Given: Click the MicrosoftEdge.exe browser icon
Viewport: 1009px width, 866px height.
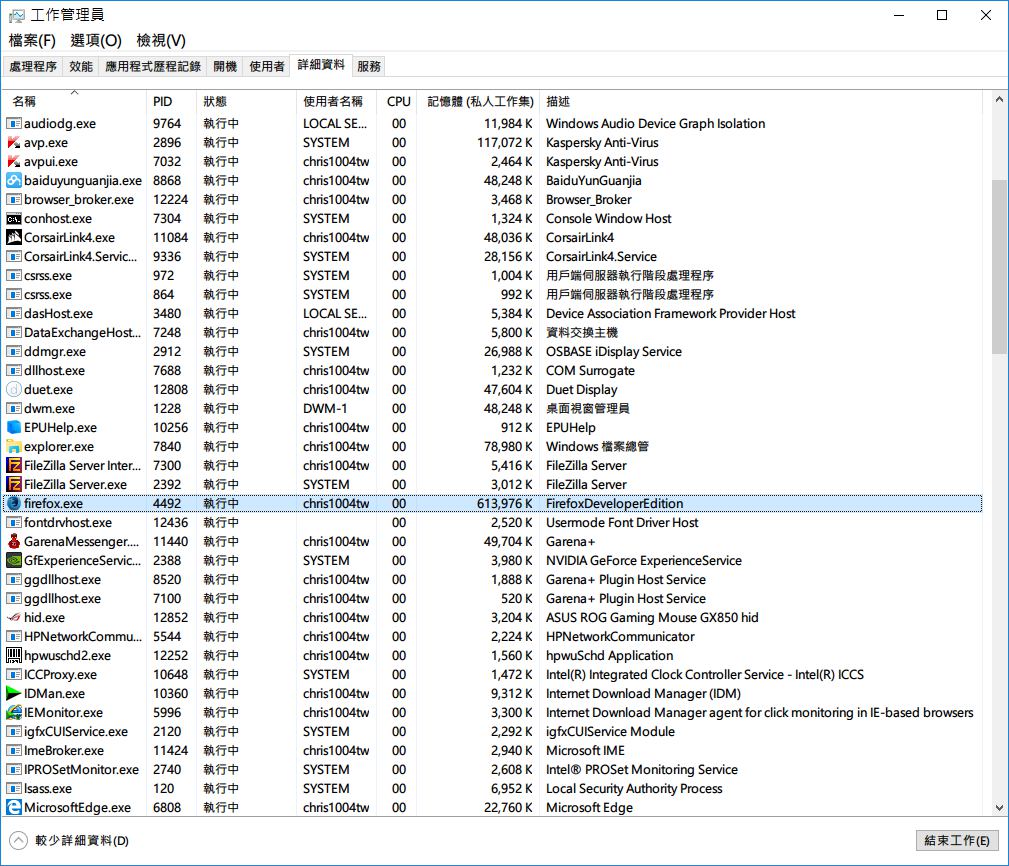Looking at the screenshot, I should click(x=14, y=808).
